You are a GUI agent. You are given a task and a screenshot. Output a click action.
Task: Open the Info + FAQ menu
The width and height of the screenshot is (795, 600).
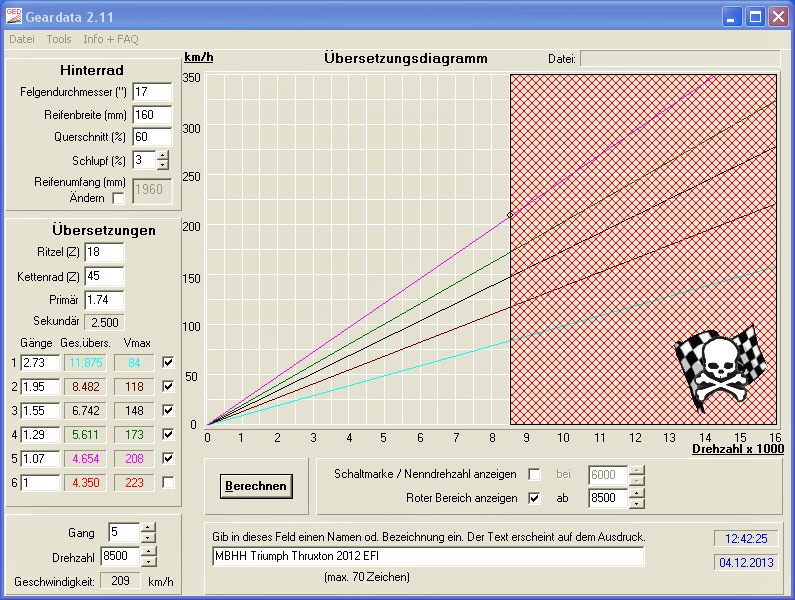(x=111, y=39)
